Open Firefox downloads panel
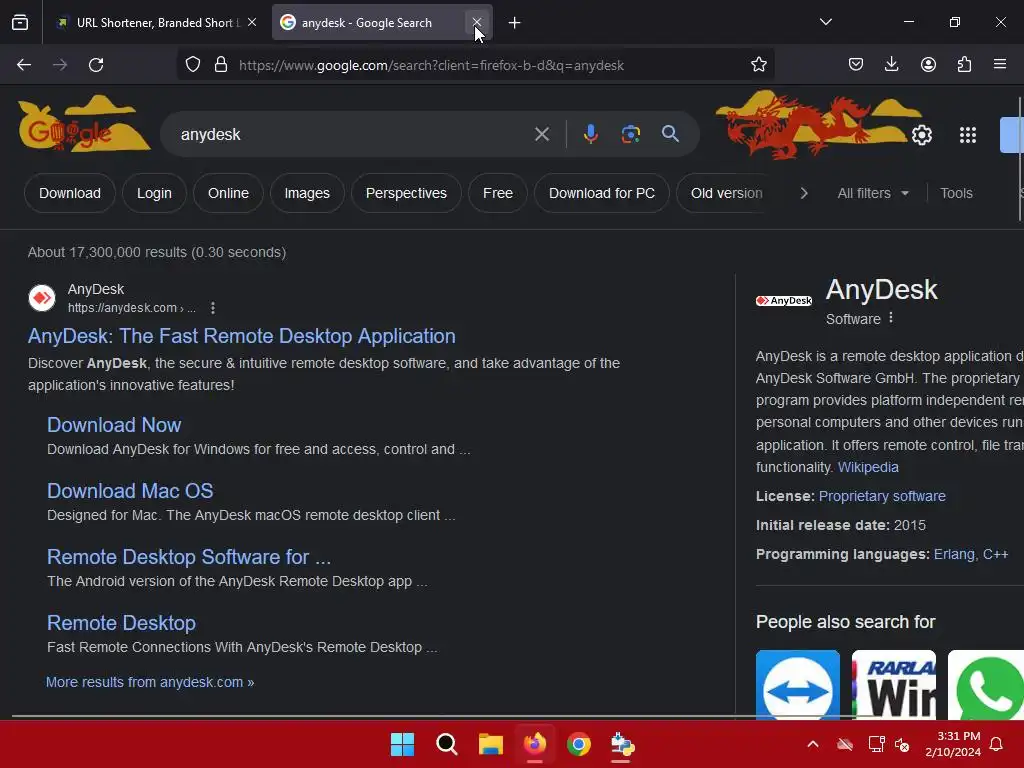Image resolution: width=1024 pixels, height=768 pixels. click(891, 64)
